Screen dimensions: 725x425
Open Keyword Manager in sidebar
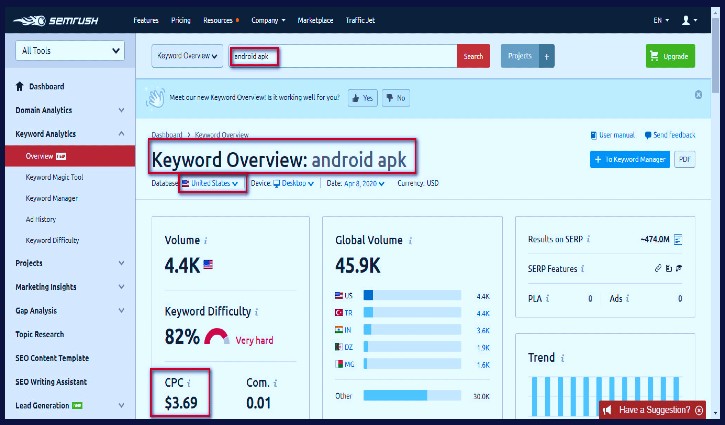tap(52, 198)
